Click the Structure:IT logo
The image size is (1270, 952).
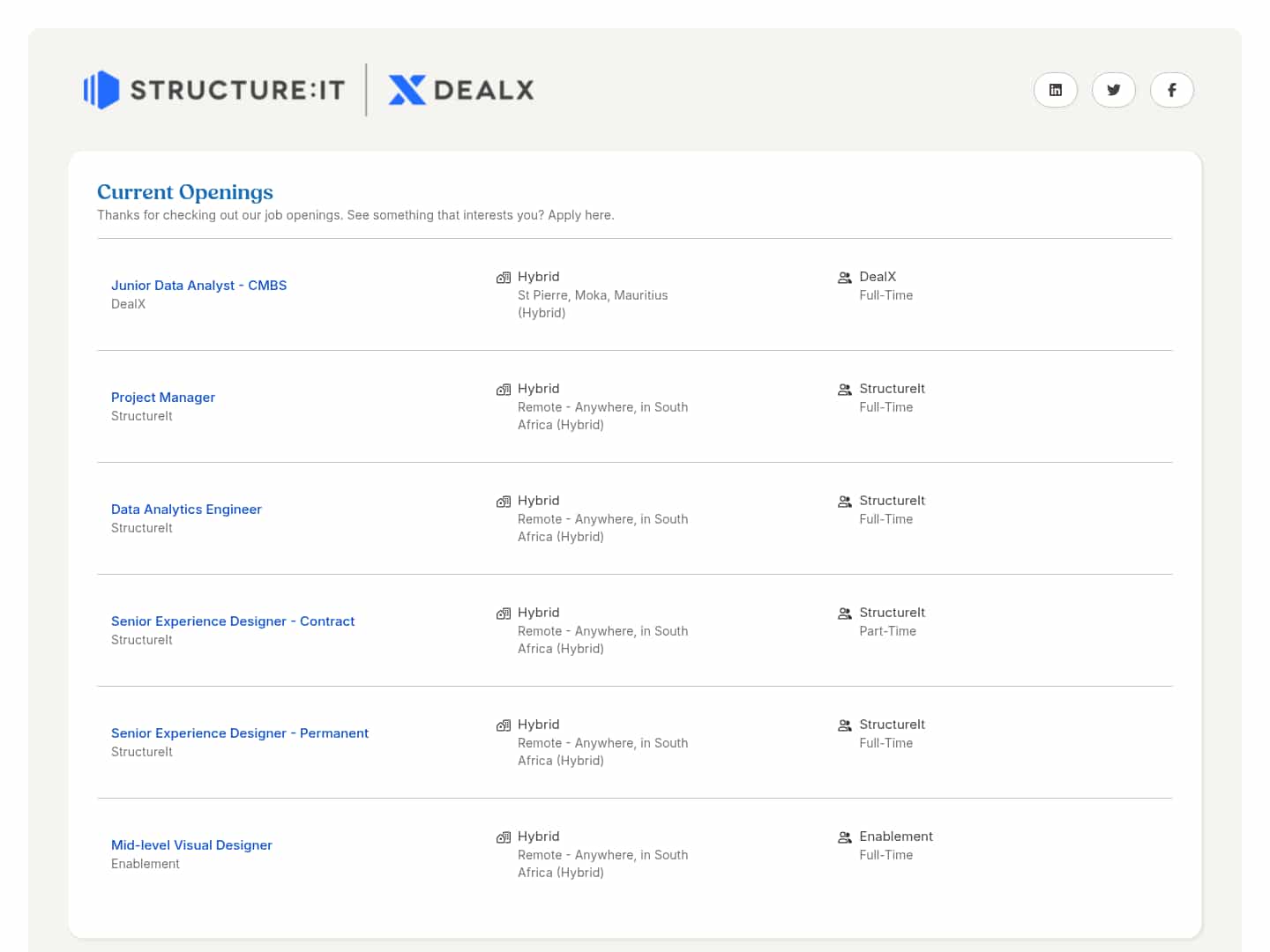214,90
